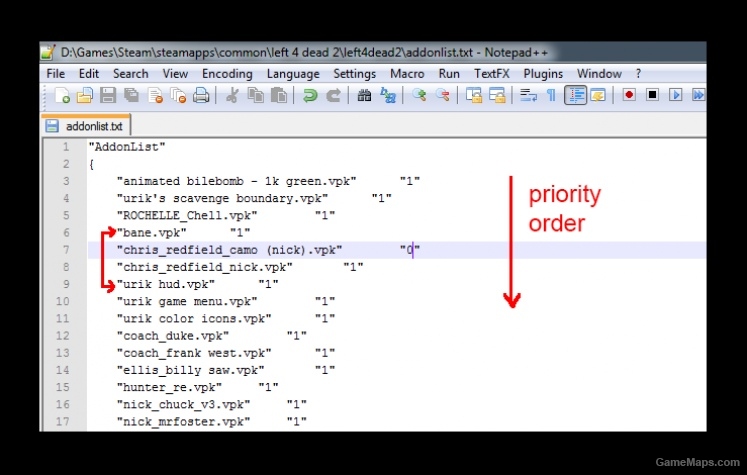
Task: Open the Plugins menu
Action: click(543, 74)
